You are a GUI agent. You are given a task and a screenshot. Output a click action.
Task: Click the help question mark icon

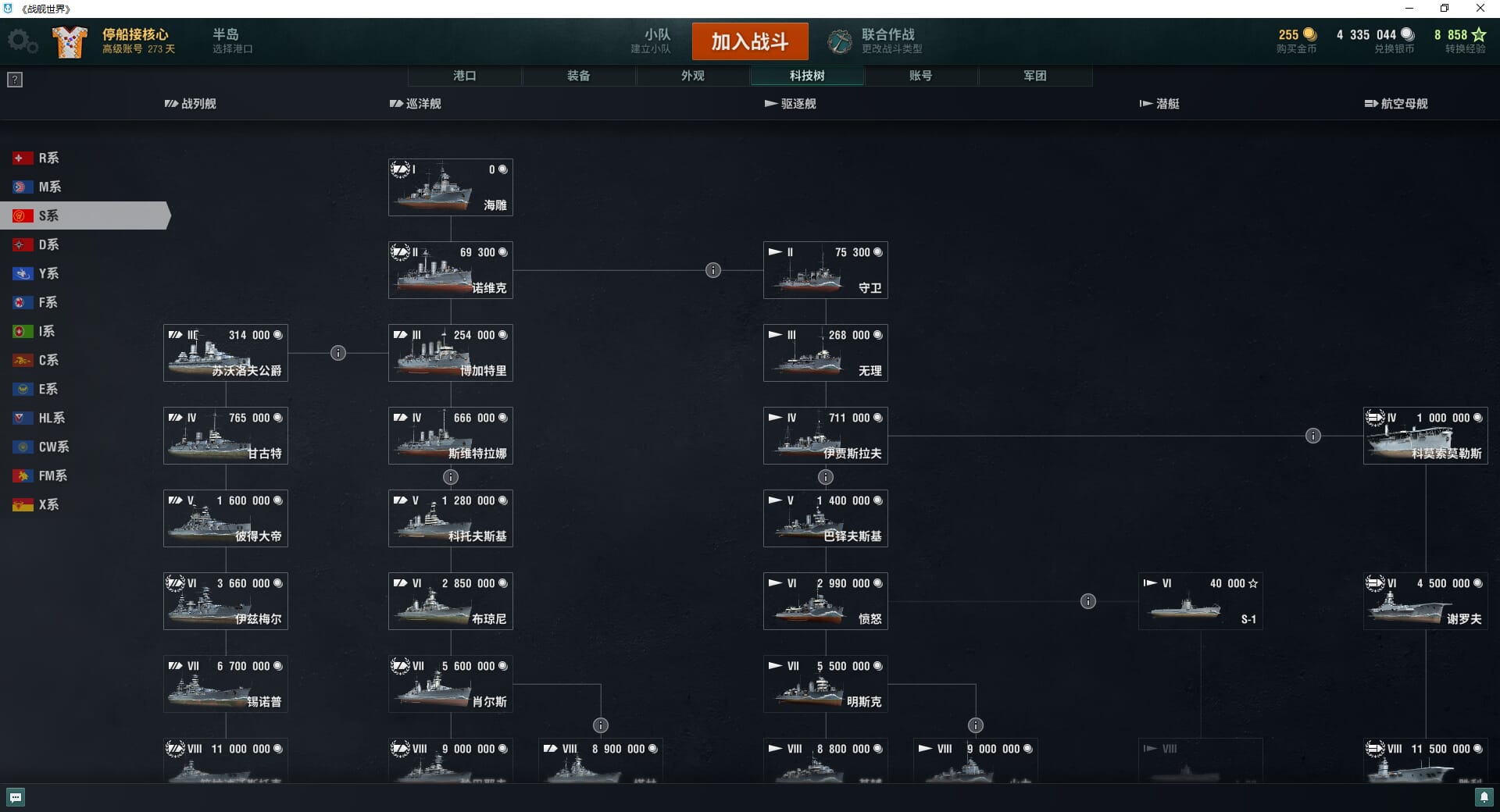click(15, 80)
